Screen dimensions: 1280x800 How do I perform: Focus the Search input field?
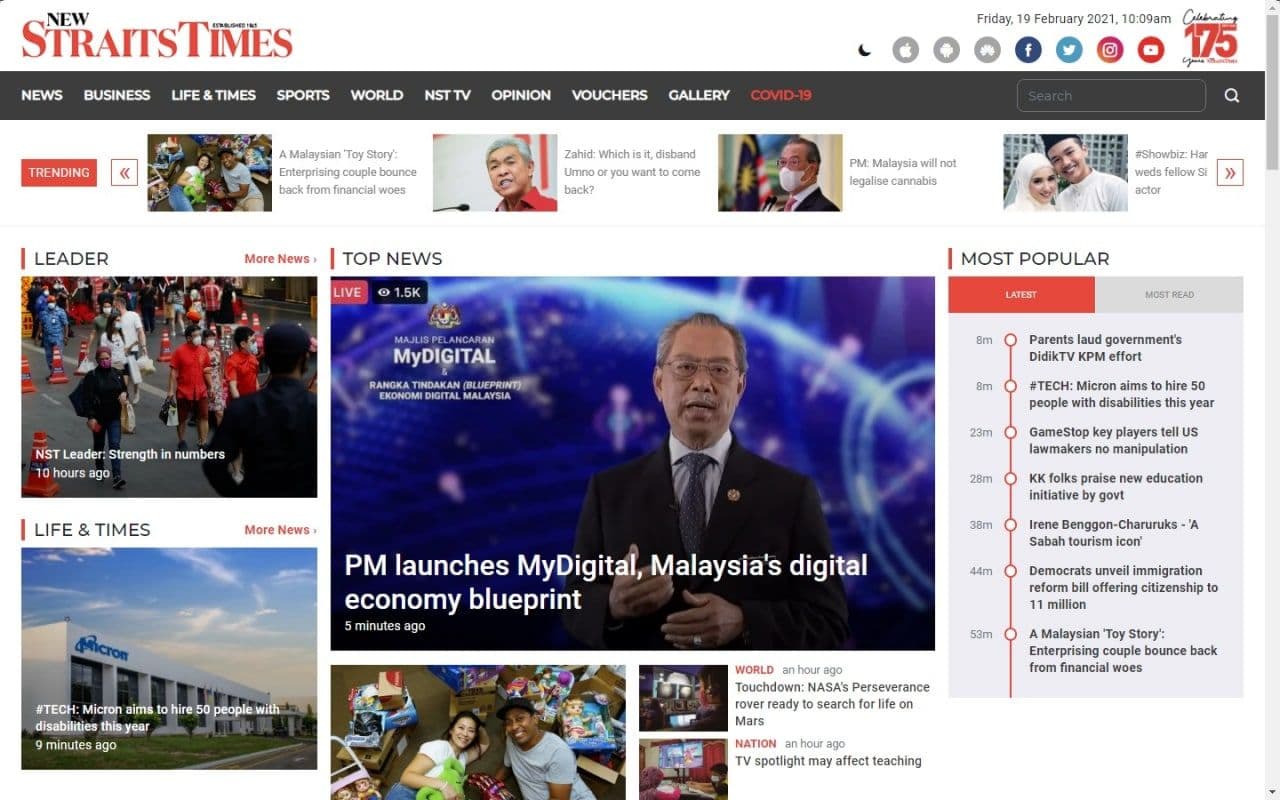pos(1111,96)
